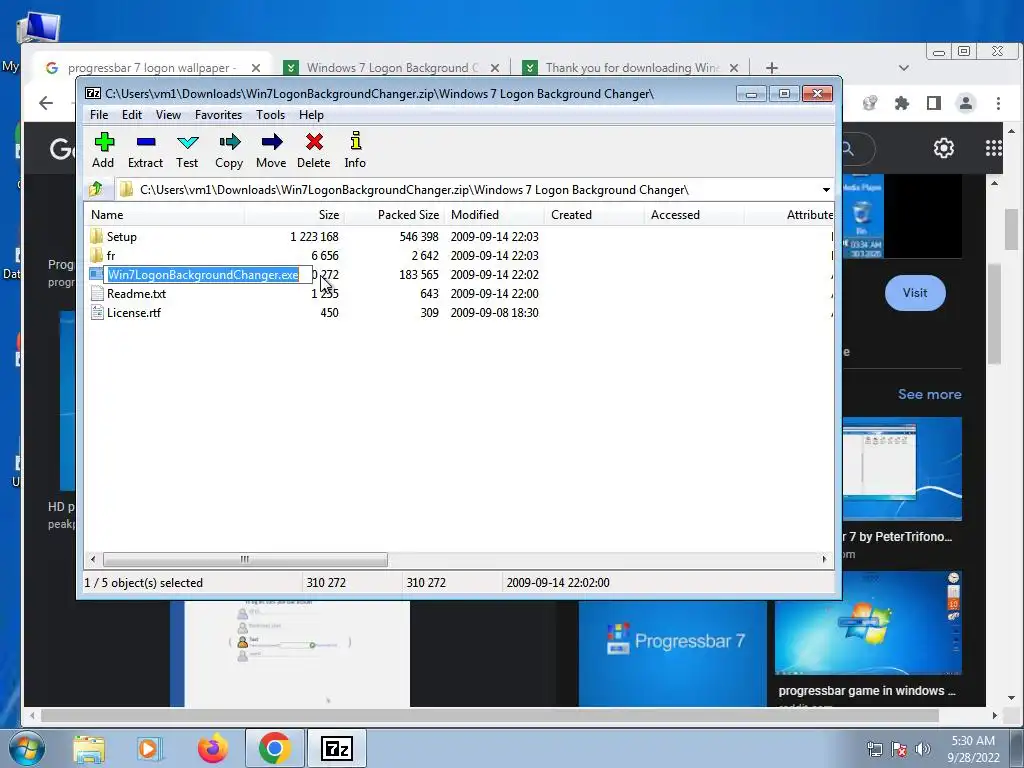
Task: Click the License.rtf file icon
Action: coord(97,312)
